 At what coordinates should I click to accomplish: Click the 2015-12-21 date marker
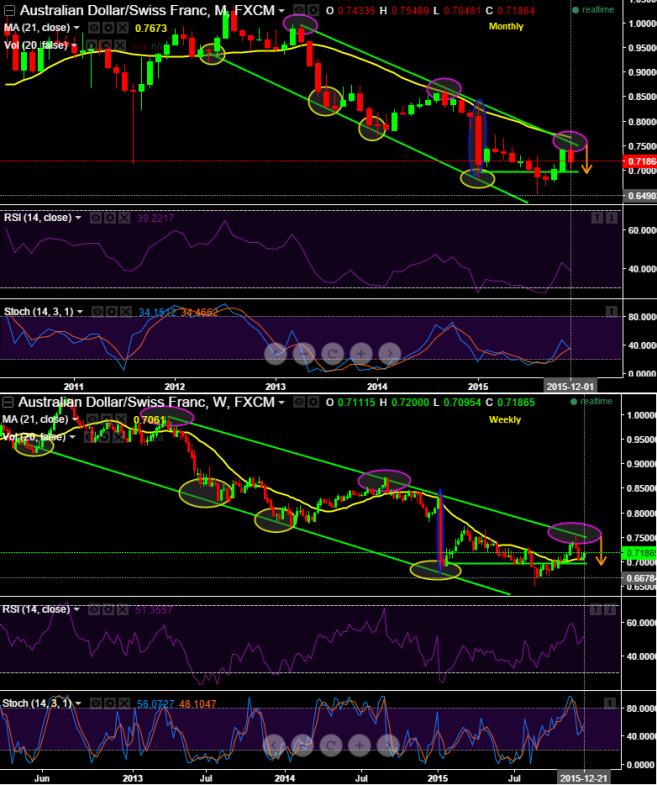[x=585, y=778]
